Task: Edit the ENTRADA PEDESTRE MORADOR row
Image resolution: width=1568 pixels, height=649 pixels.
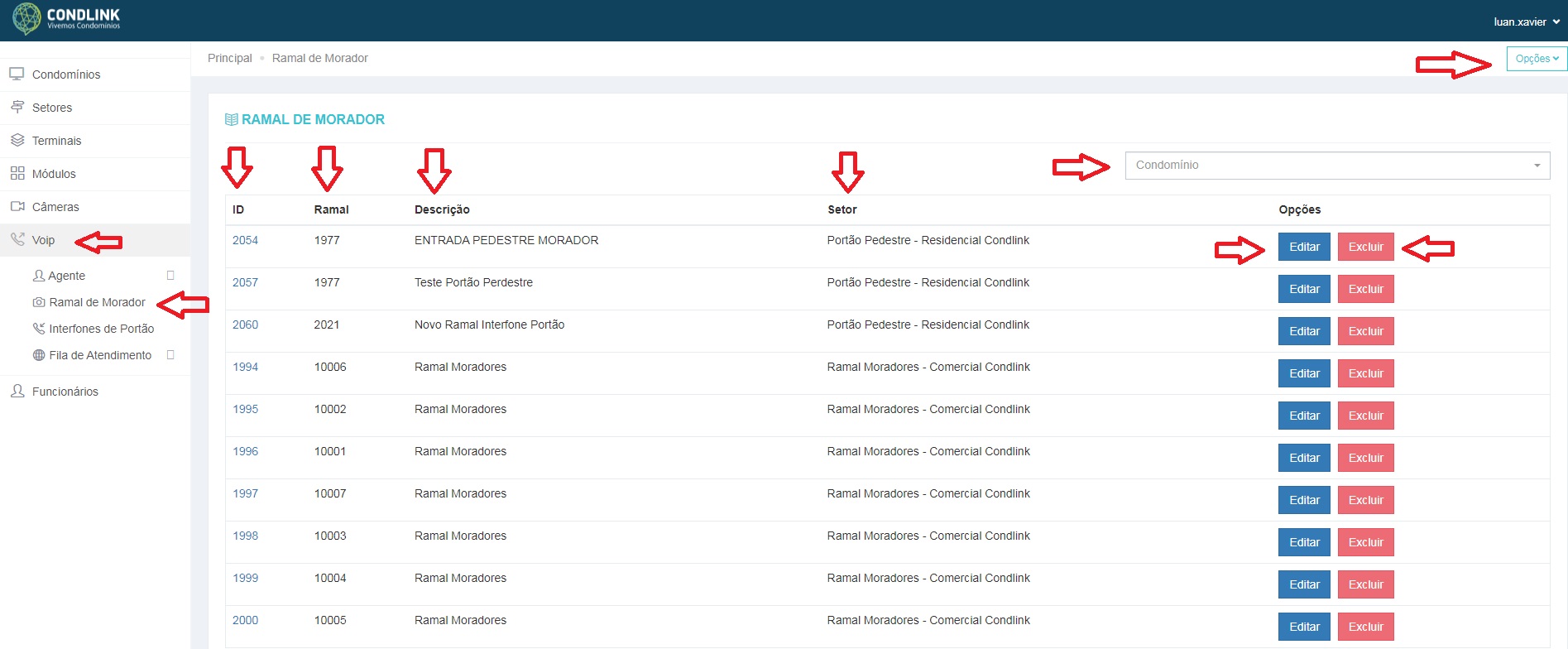Action: point(1304,247)
